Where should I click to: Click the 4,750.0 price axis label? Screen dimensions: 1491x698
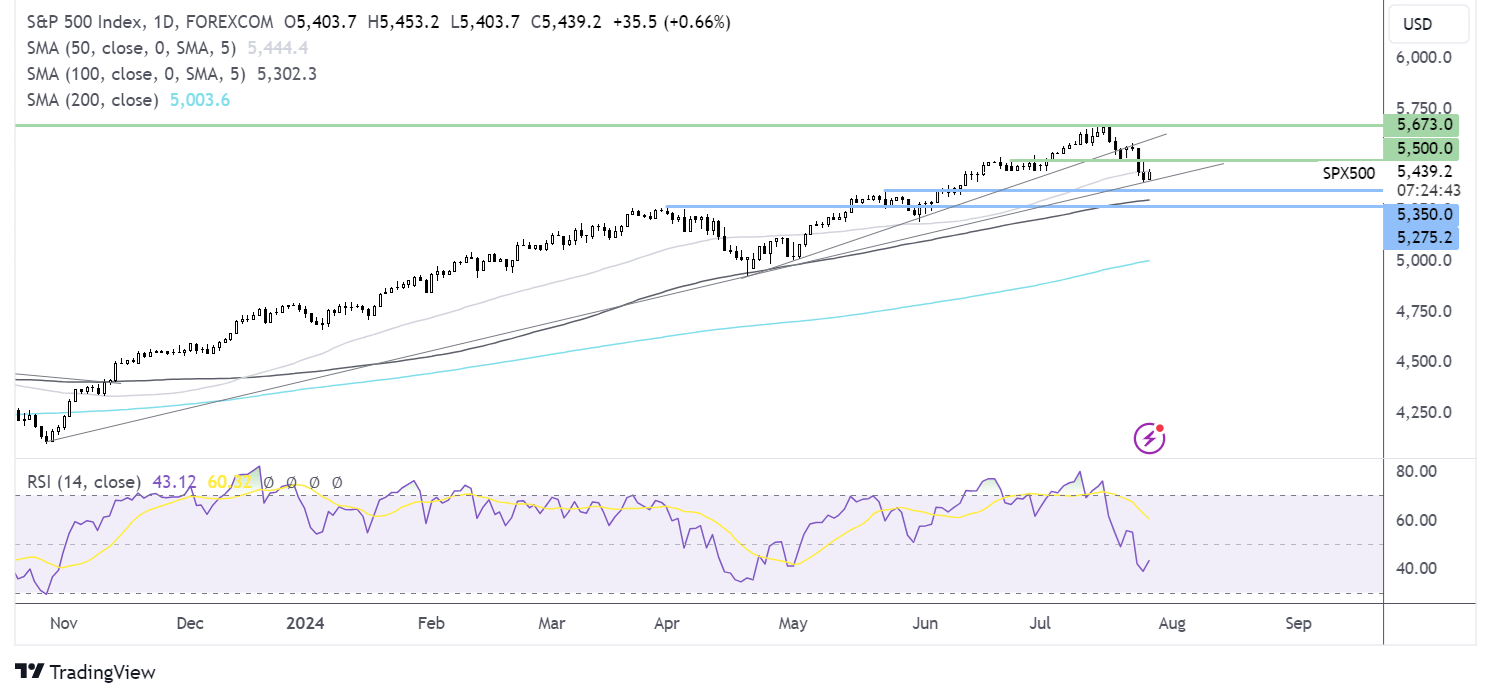coord(1424,311)
